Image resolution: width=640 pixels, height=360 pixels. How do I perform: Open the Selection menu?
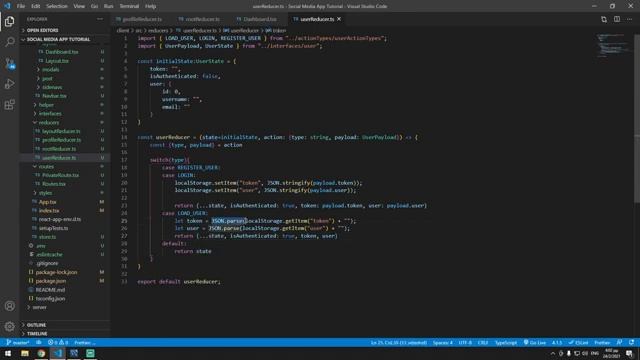tap(57, 6)
